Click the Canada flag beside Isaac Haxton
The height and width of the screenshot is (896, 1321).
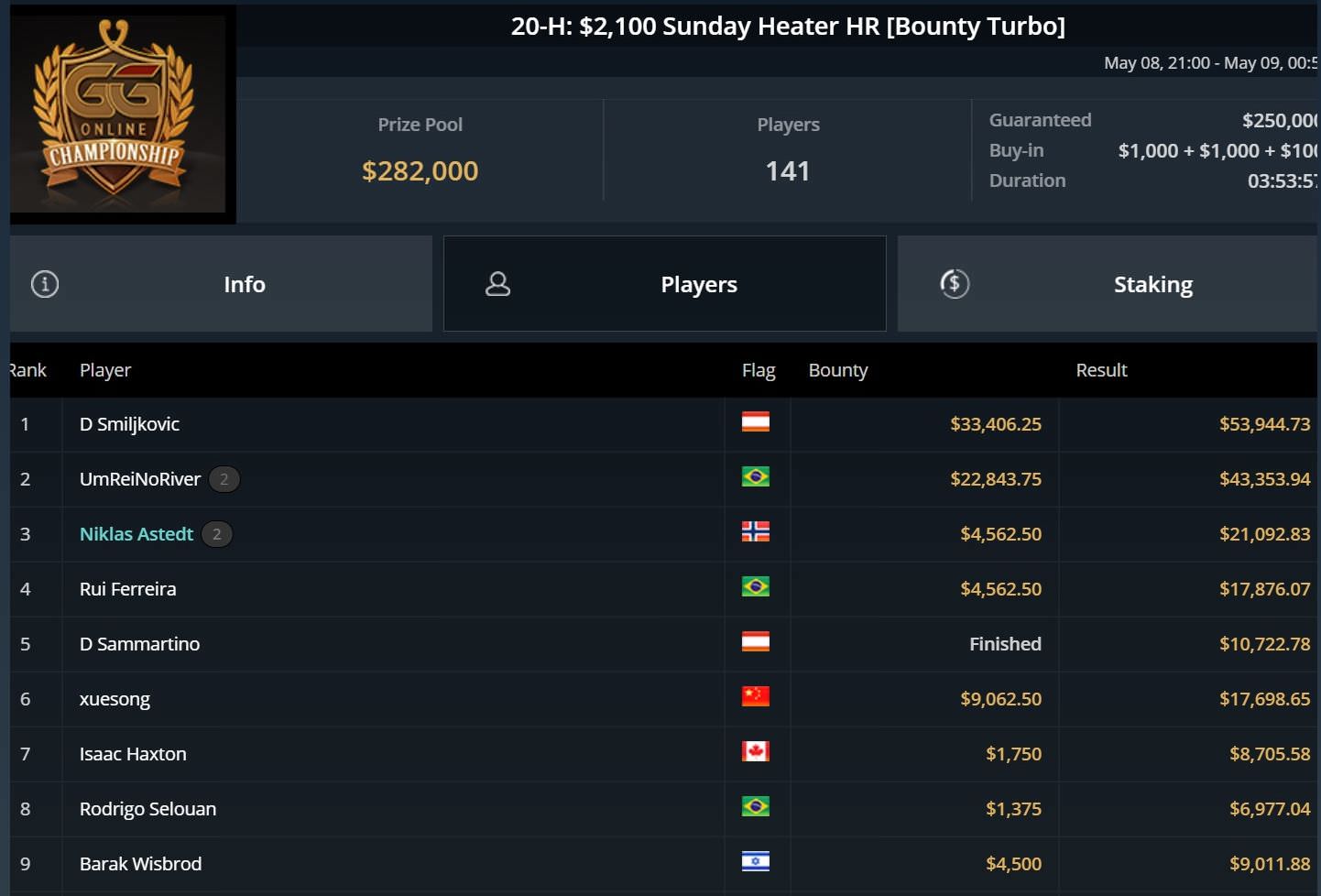click(755, 752)
